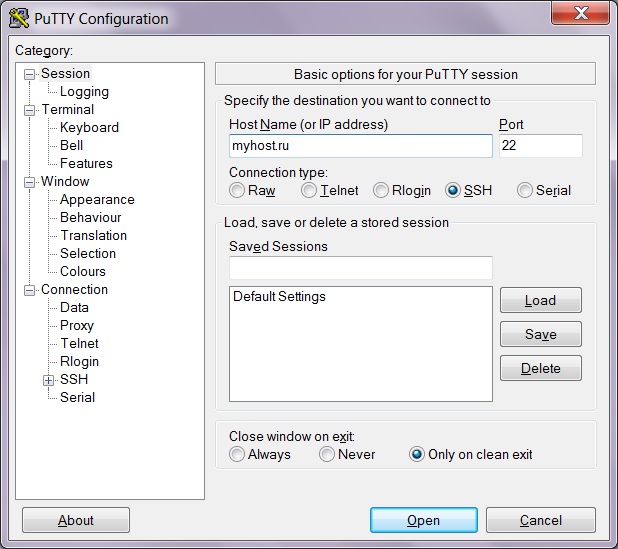Click the Delete session button
618x549 pixels.
coord(541,368)
